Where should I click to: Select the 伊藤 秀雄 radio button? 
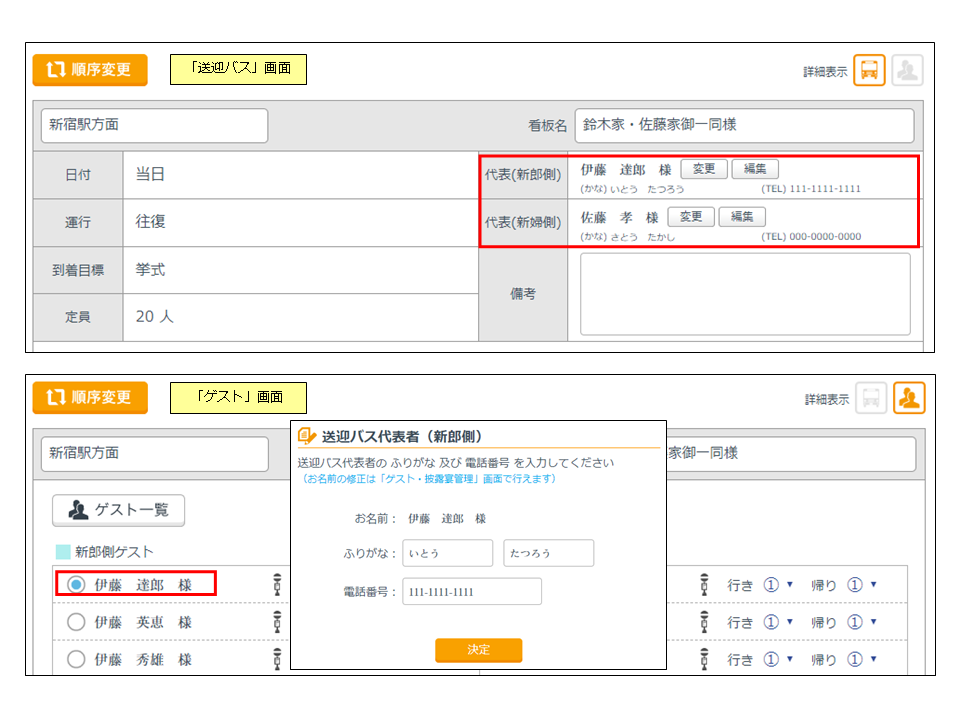[x=76, y=659]
